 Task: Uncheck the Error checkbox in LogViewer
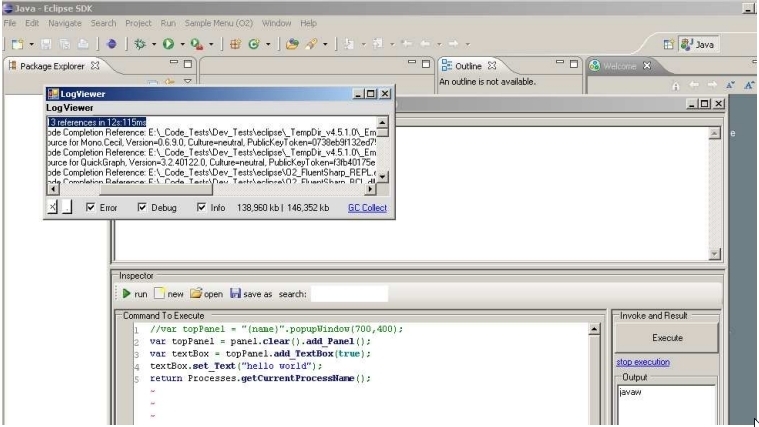[91, 208]
